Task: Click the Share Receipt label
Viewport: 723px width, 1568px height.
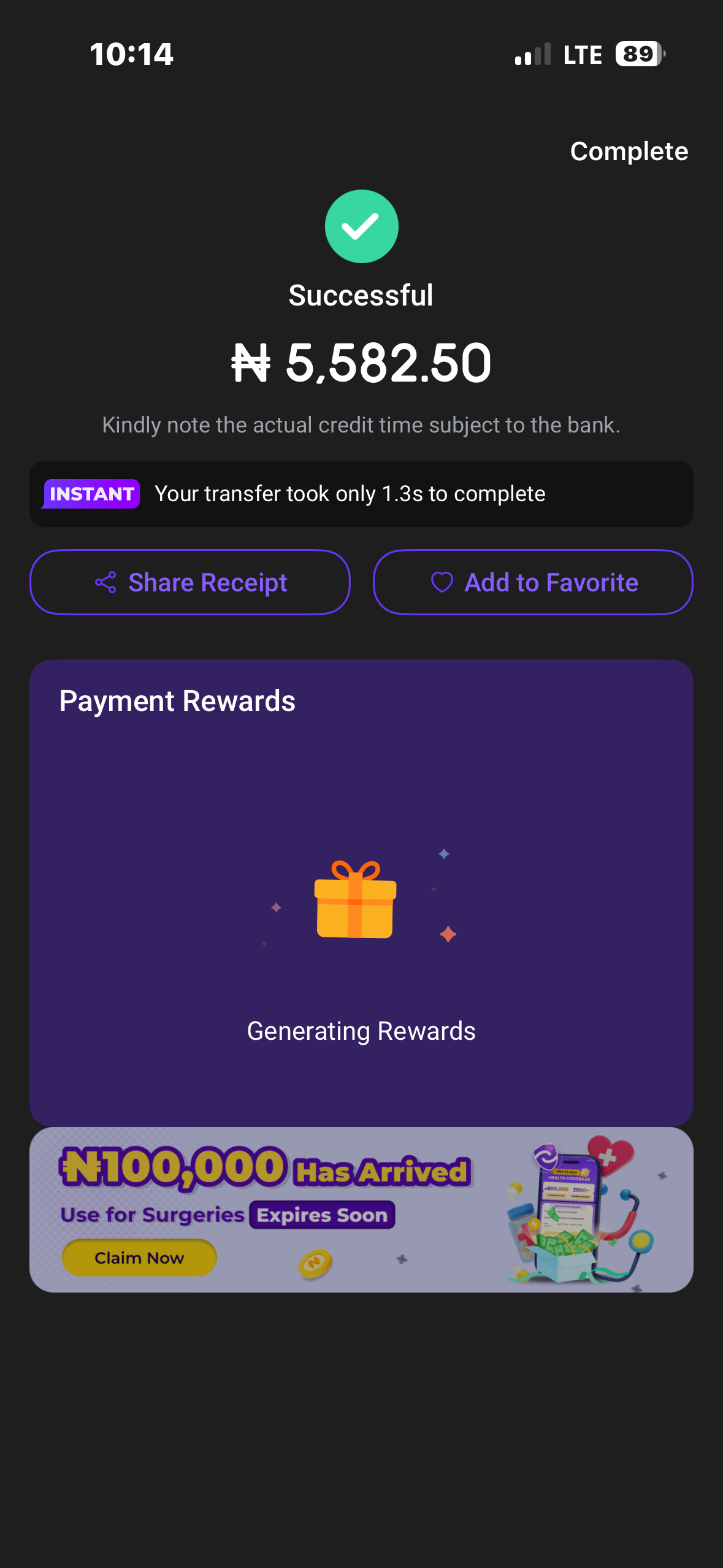Action: pos(207,582)
